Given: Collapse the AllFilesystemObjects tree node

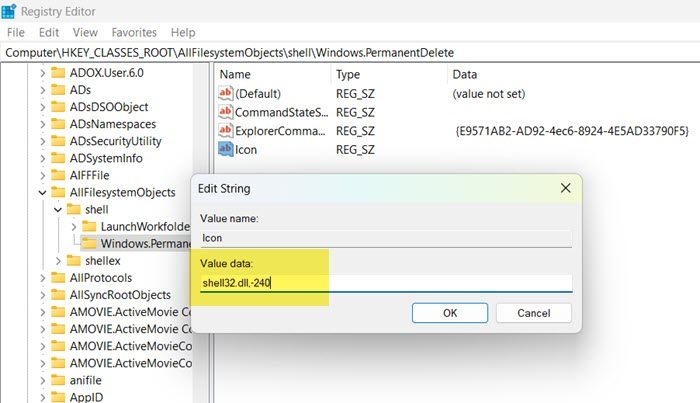Looking at the screenshot, I should point(41,192).
